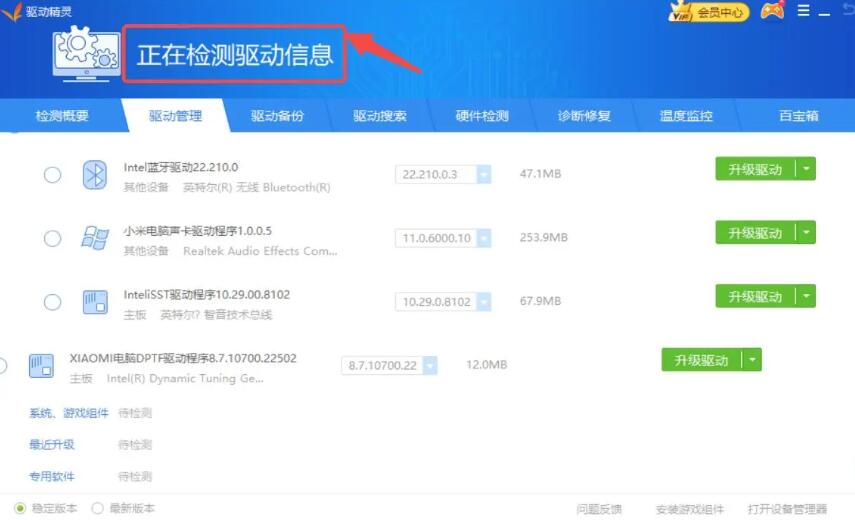855x520 pixels.
Task: Switch to the 驱动备份 tab
Action: click(278, 116)
